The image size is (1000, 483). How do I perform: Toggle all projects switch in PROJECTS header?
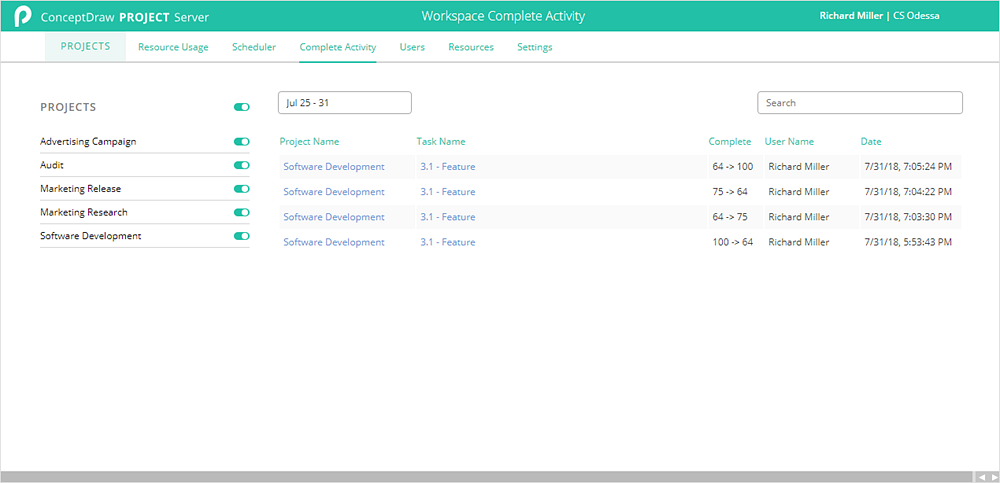click(241, 106)
